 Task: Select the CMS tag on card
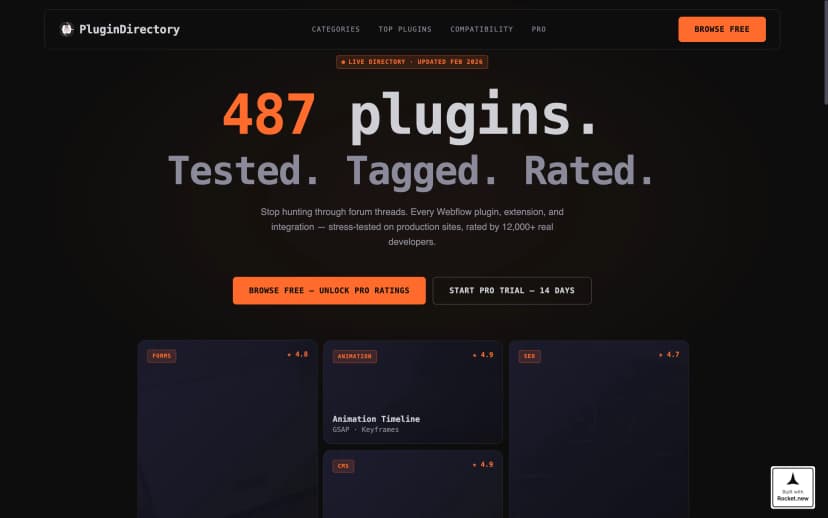point(343,466)
